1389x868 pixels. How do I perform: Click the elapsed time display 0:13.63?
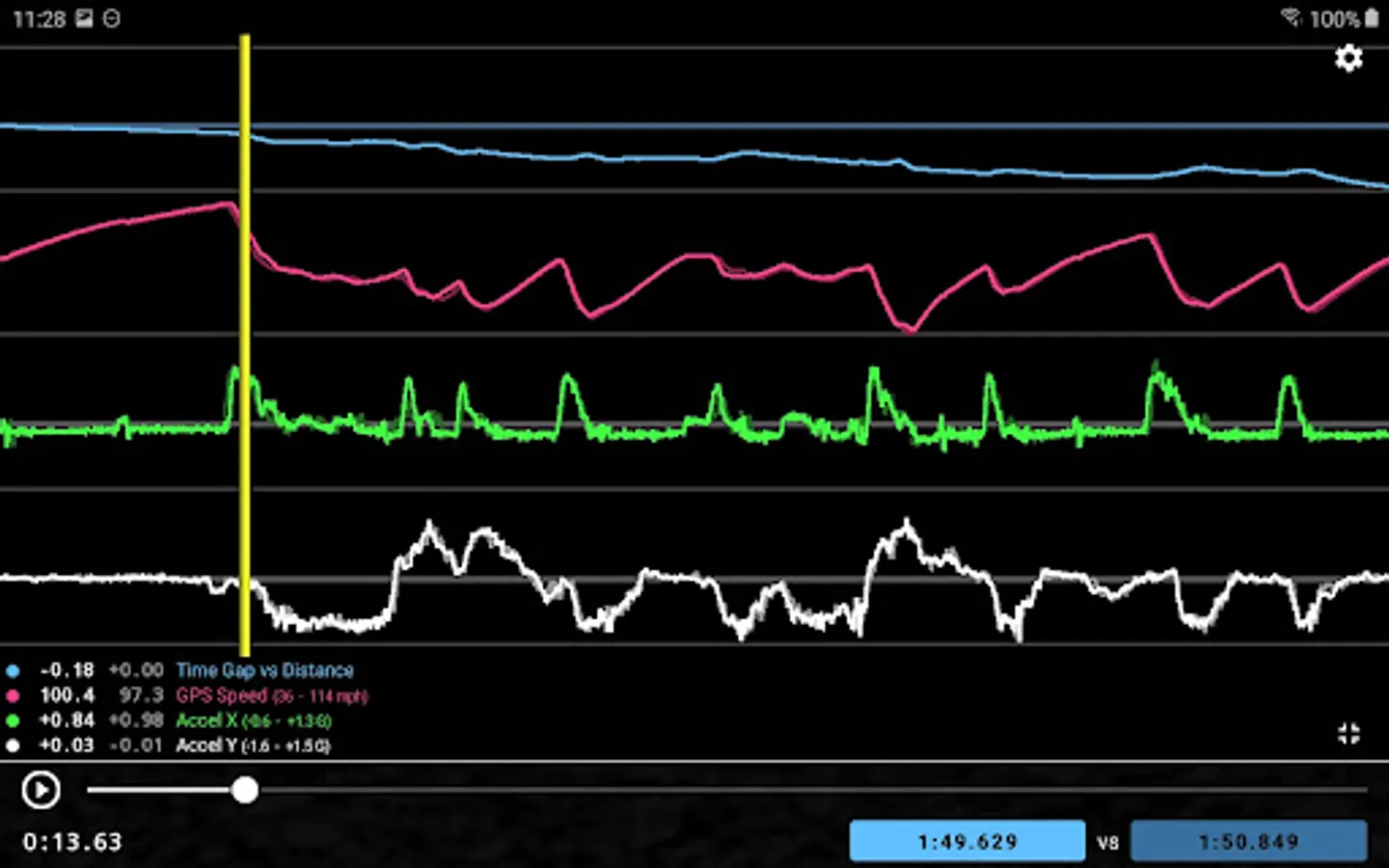click(x=71, y=841)
